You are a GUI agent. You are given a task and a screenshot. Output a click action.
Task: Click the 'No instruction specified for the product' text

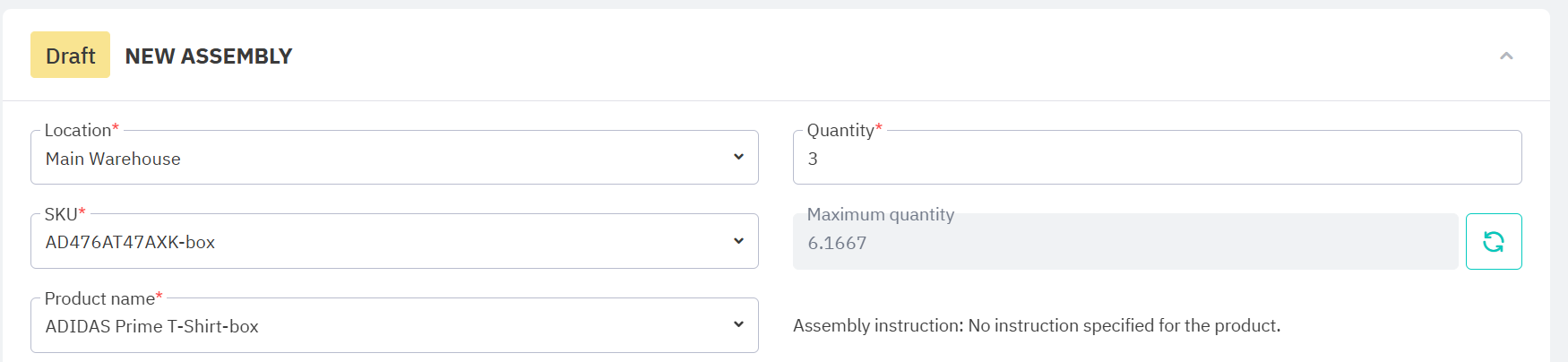[1124, 326]
